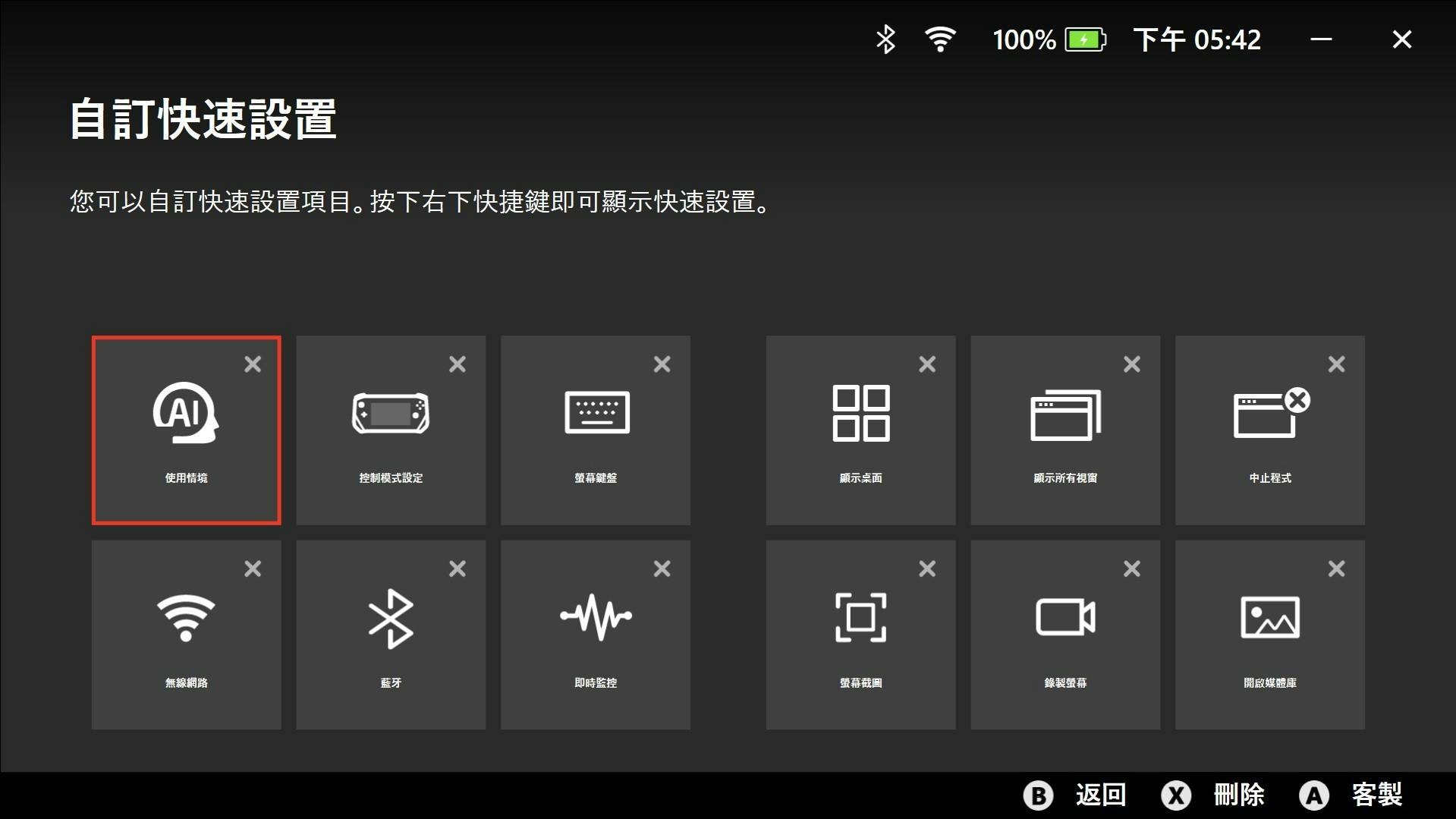Image resolution: width=1456 pixels, height=819 pixels.
Task: Click the Bluetooth status icon in top bar
Action: point(885,39)
